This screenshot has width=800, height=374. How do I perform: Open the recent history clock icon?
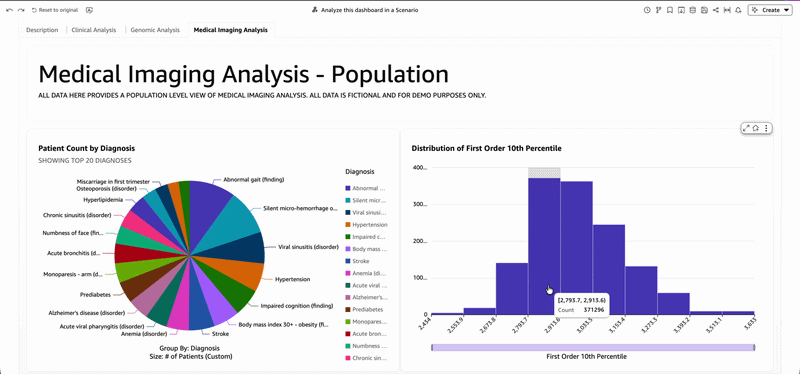pos(647,10)
